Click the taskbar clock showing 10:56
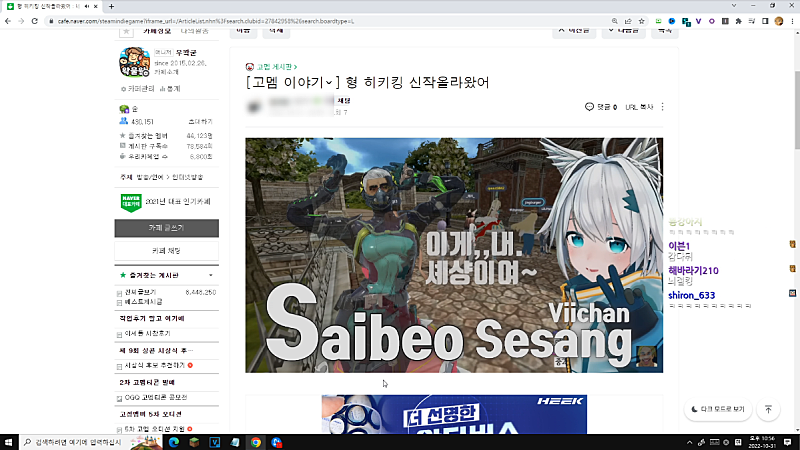 762,442
